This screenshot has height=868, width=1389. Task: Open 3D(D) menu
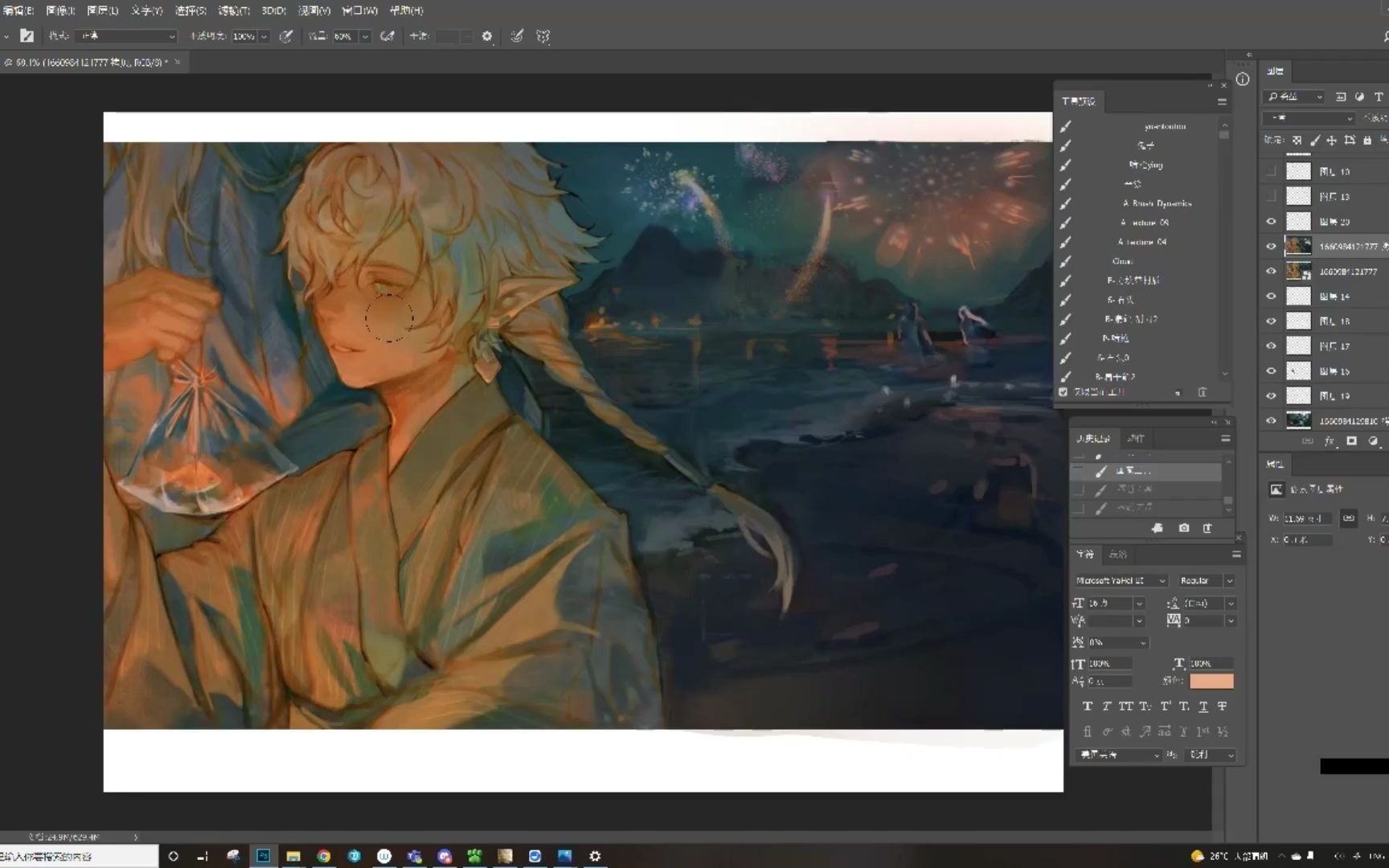coord(274,10)
